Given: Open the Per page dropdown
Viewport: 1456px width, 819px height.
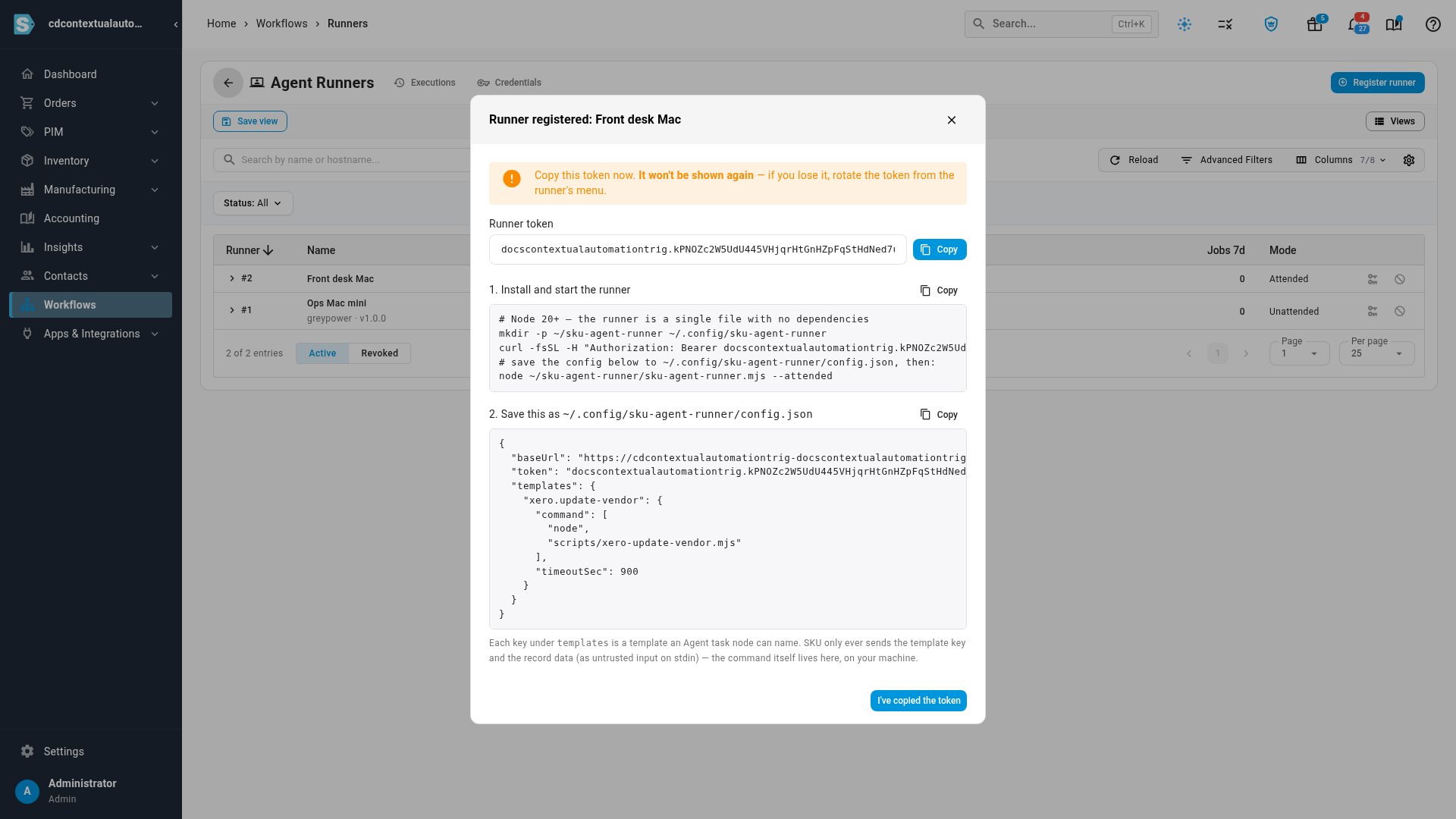Looking at the screenshot, I should (x=1376, y=353).
